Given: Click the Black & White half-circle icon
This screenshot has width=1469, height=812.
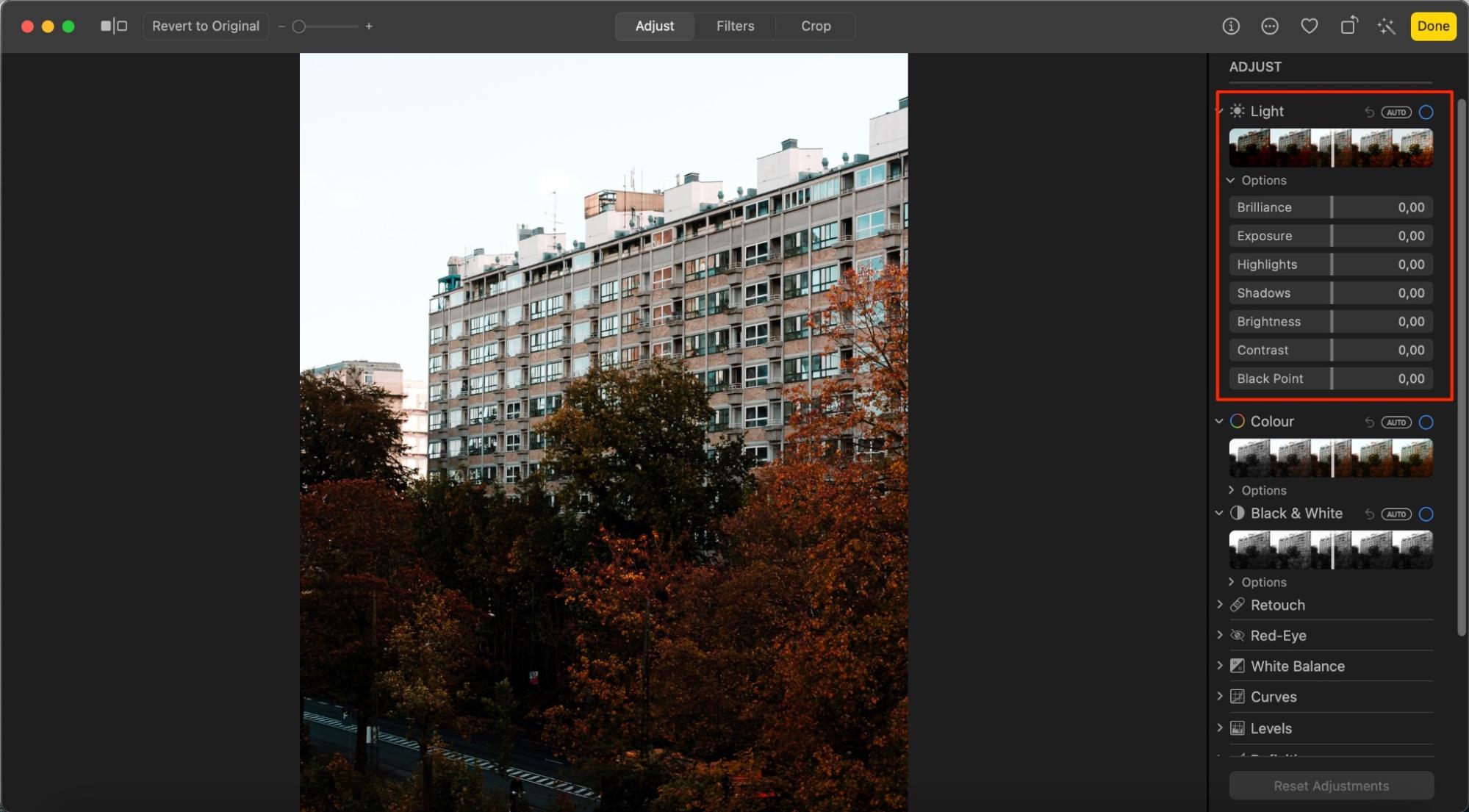Looking at the screenshot, I should click(x=1238, y=513).
